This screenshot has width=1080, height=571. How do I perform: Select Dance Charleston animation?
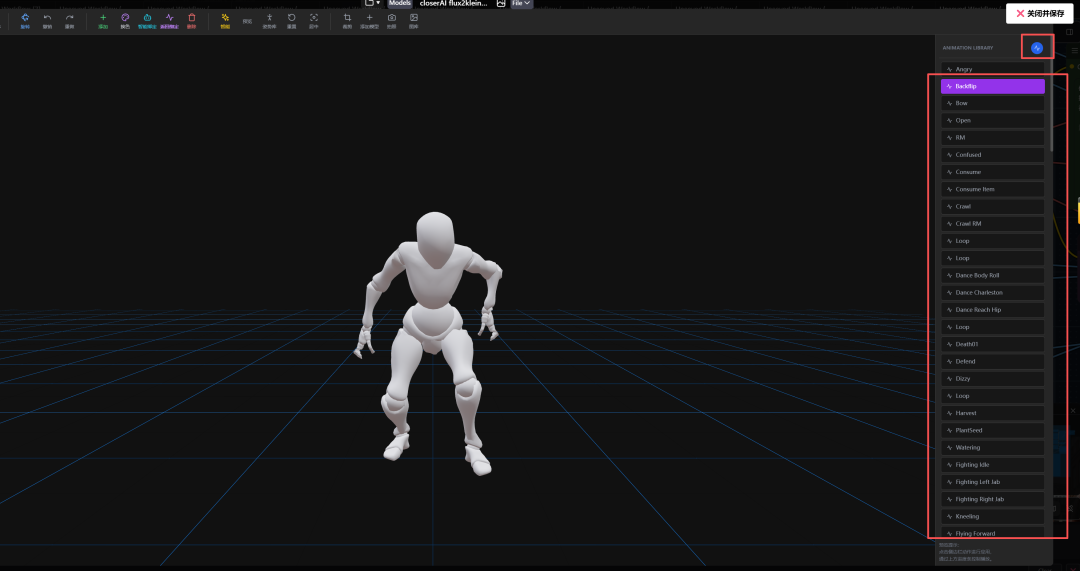[x=993, y=293]
